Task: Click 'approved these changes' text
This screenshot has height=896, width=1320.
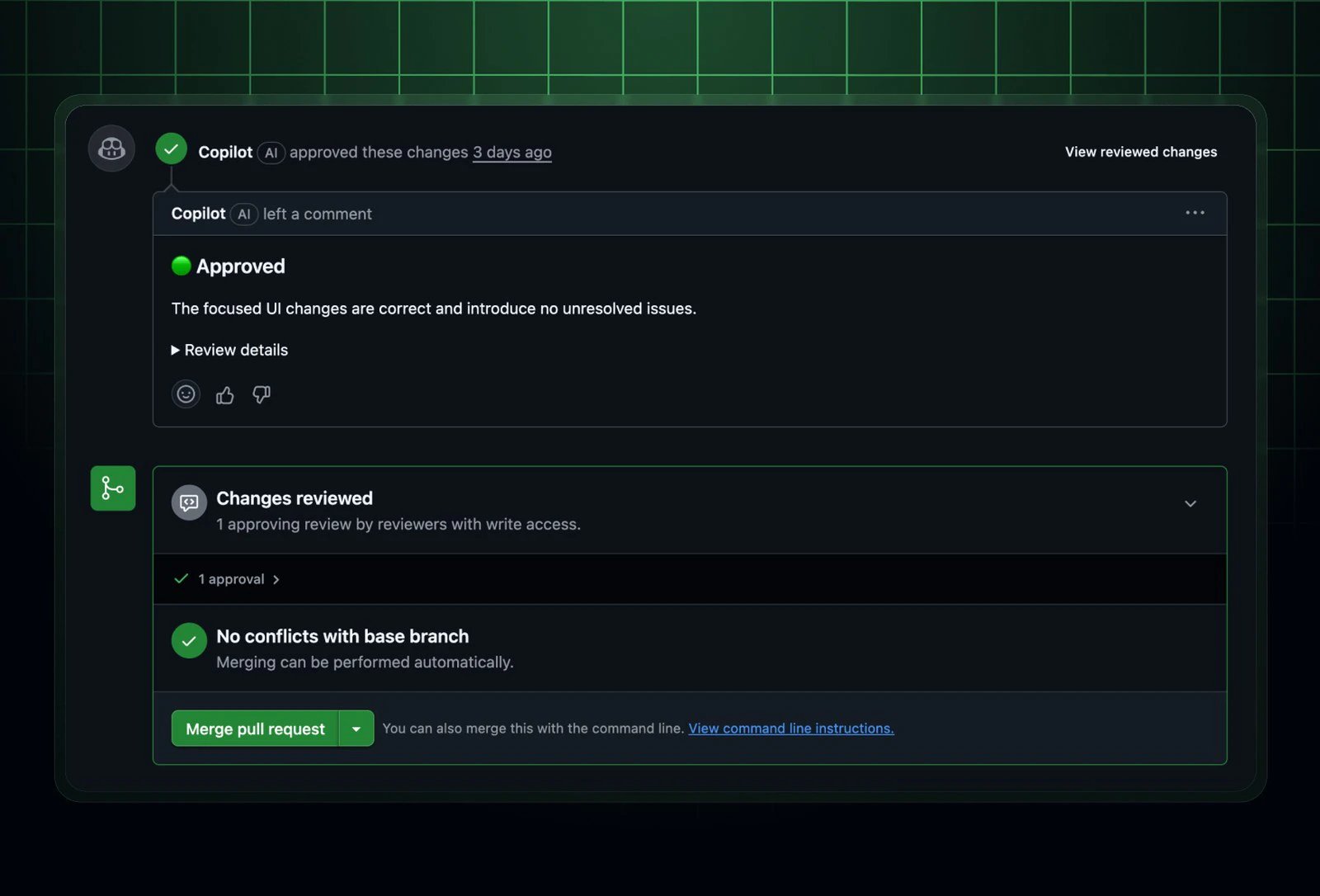Action: pyautogui.click(x=379, y=153)
